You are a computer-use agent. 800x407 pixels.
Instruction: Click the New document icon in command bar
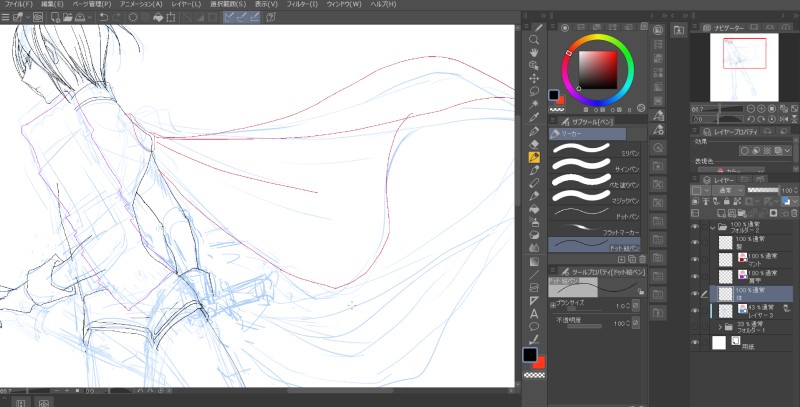(55, 17)
